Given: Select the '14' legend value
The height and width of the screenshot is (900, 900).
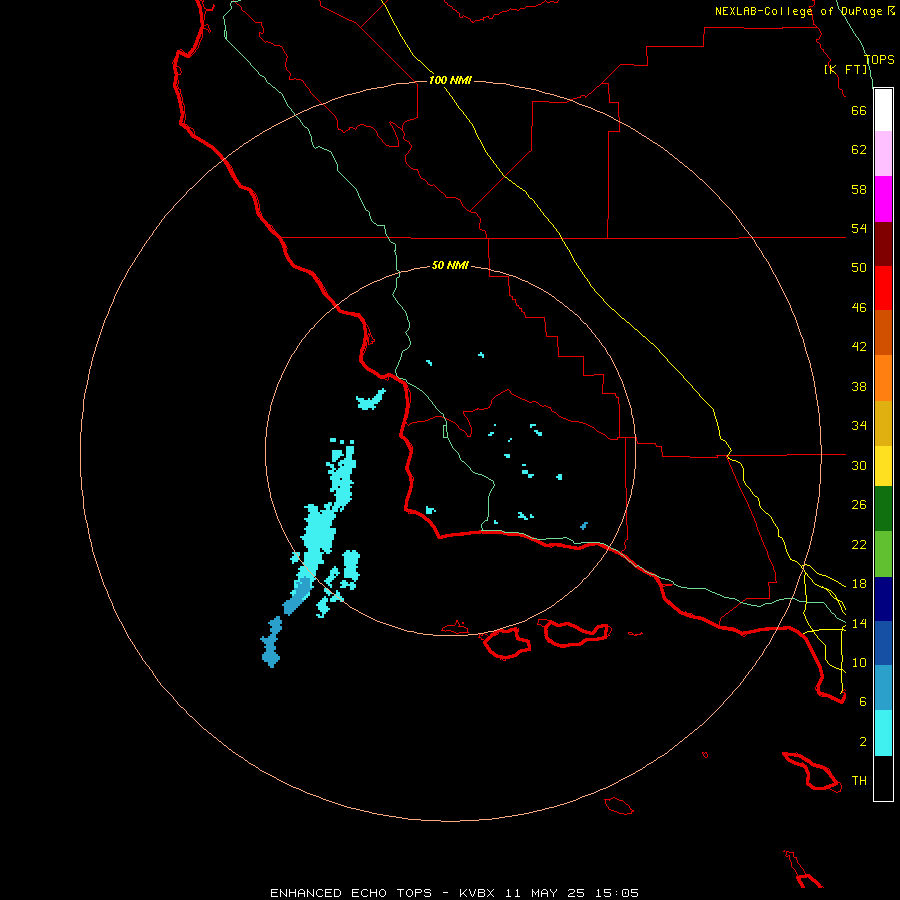Looking at the screenshot, I should [859, 623].
